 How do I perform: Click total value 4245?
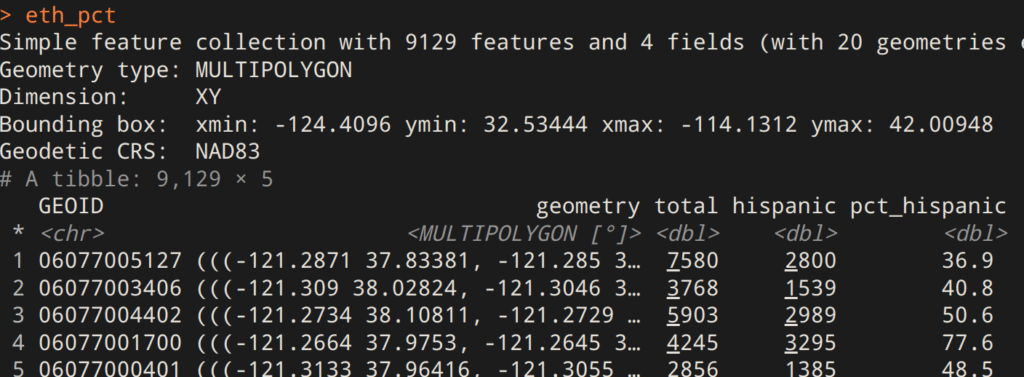point(692,342)
